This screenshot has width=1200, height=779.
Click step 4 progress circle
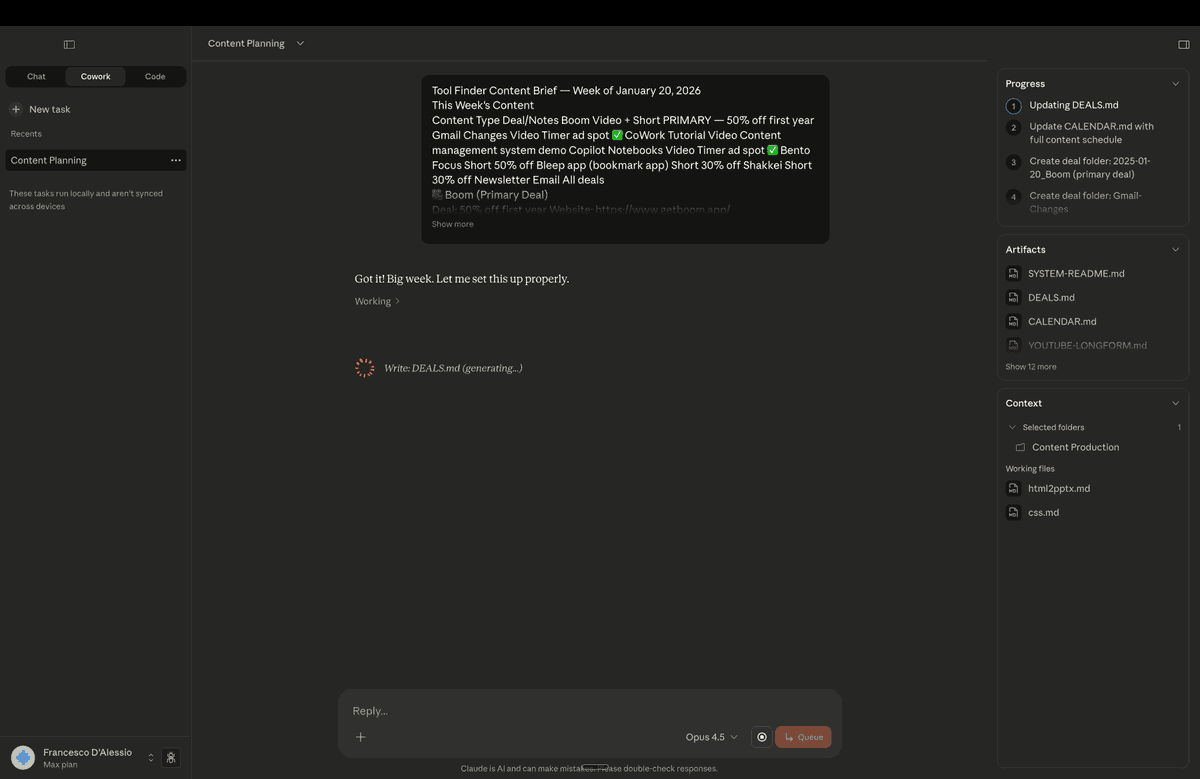1013,197
